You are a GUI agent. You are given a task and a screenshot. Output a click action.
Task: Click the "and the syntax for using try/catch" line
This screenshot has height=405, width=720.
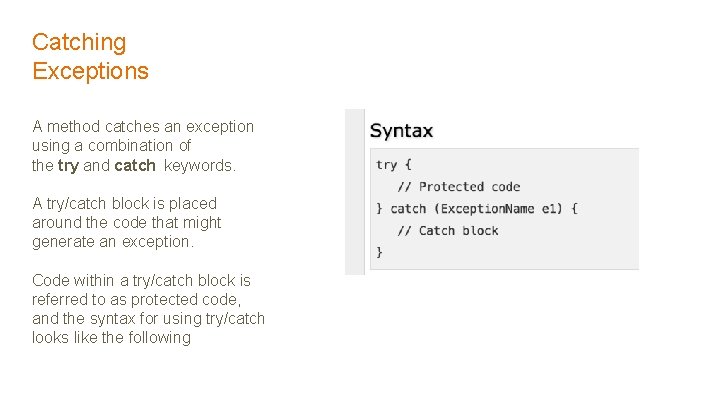pos(148,318)
